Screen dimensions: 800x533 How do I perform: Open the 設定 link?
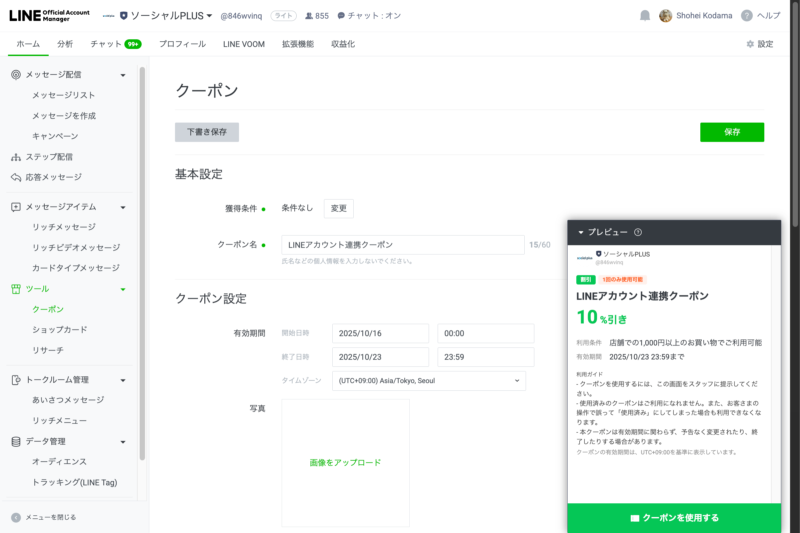pyautogui.click(x=760, y=44)
